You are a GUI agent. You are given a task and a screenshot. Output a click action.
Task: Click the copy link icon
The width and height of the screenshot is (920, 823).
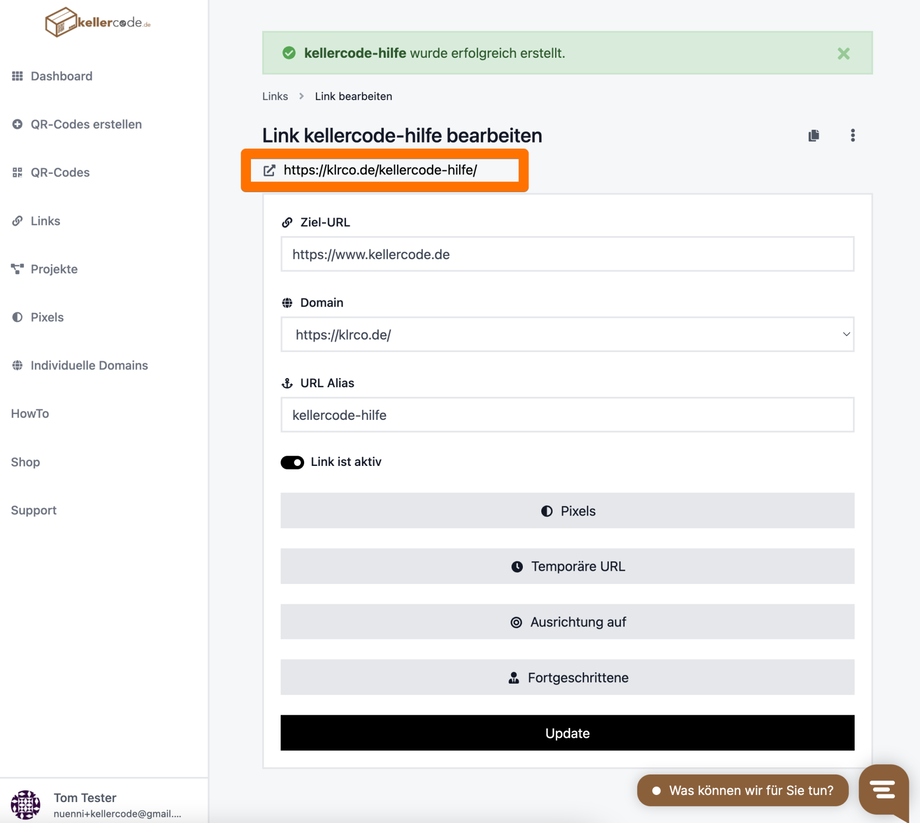pos(814,135)
